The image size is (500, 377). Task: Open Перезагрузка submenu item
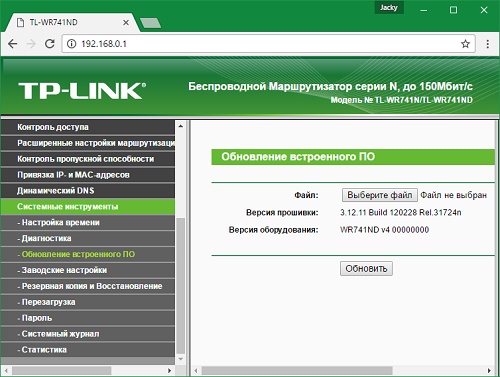tap(88, 302)
